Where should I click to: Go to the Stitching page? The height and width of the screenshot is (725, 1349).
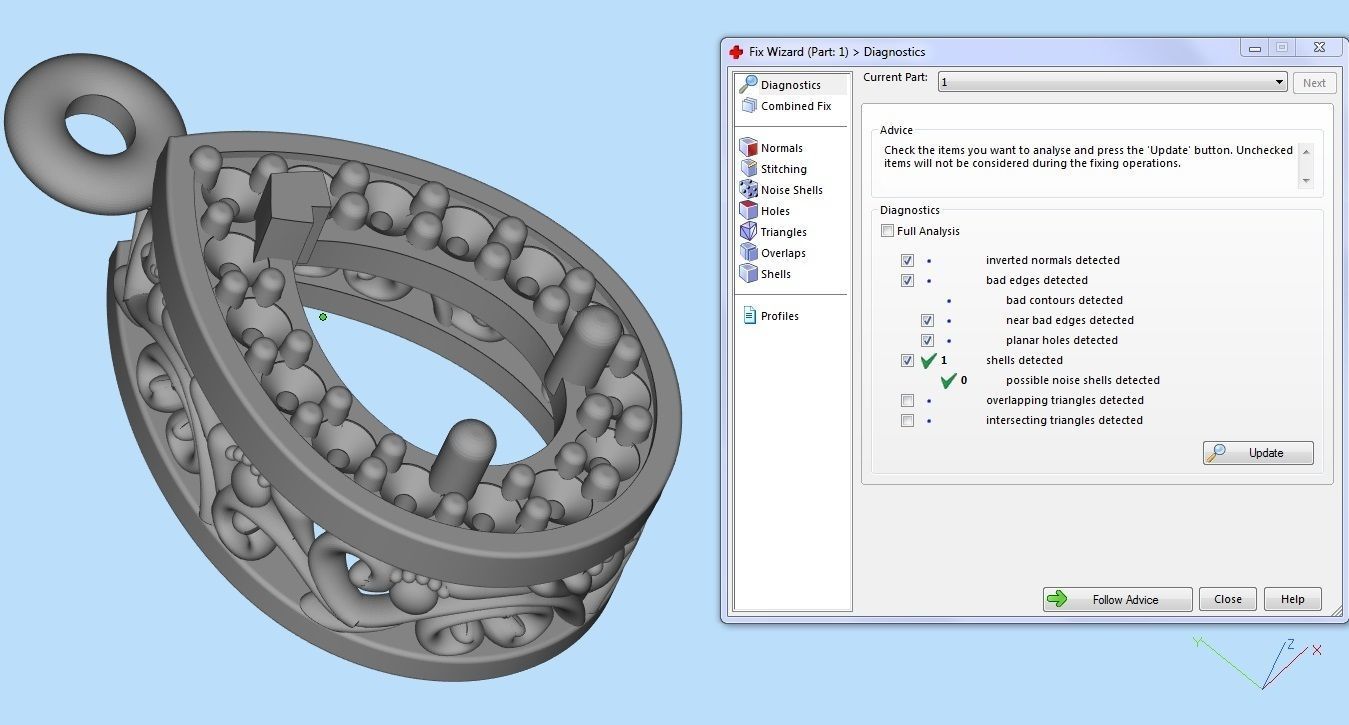tap(773, 169)
